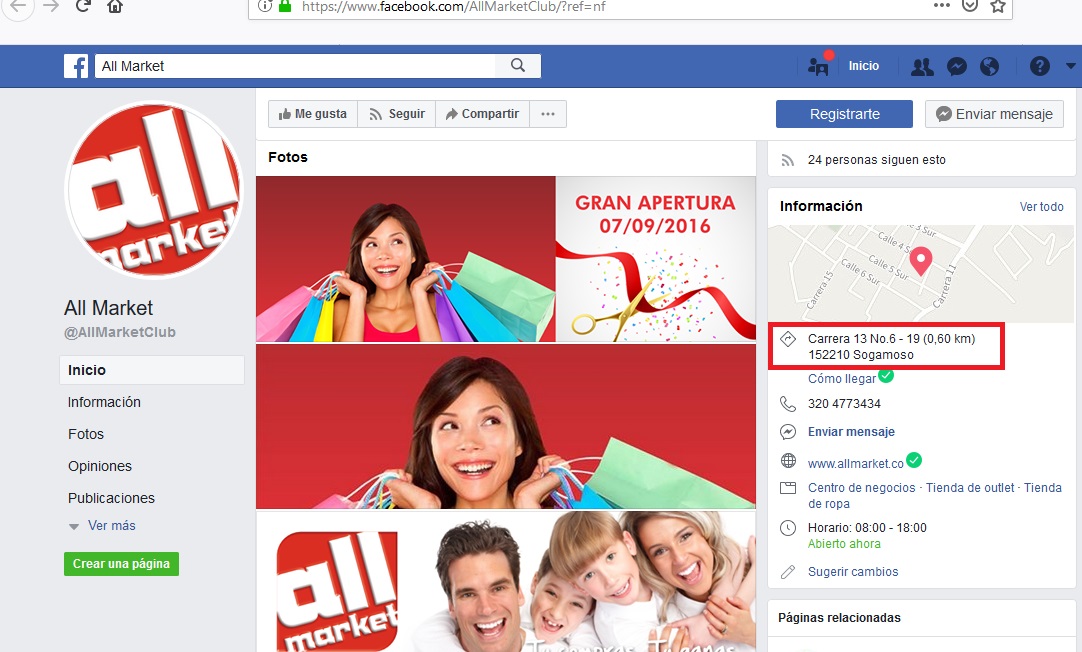Screen dimensions: 1082x652
Task: Expand the account dropdown arrow
Action: (x=1070, y=66)
